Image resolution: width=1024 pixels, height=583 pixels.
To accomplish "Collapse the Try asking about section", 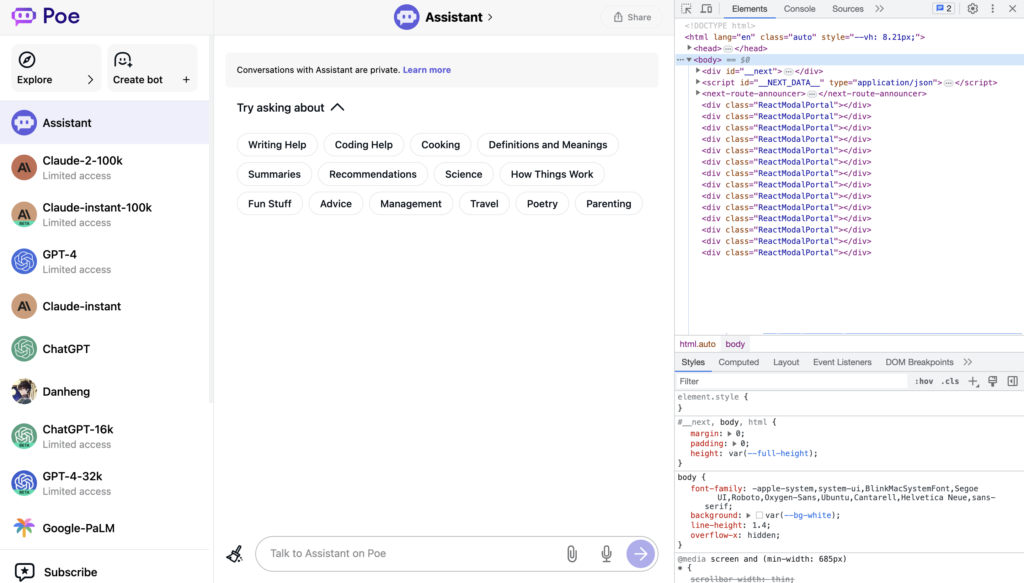I will pyautogui.click(x=337, y=108).
